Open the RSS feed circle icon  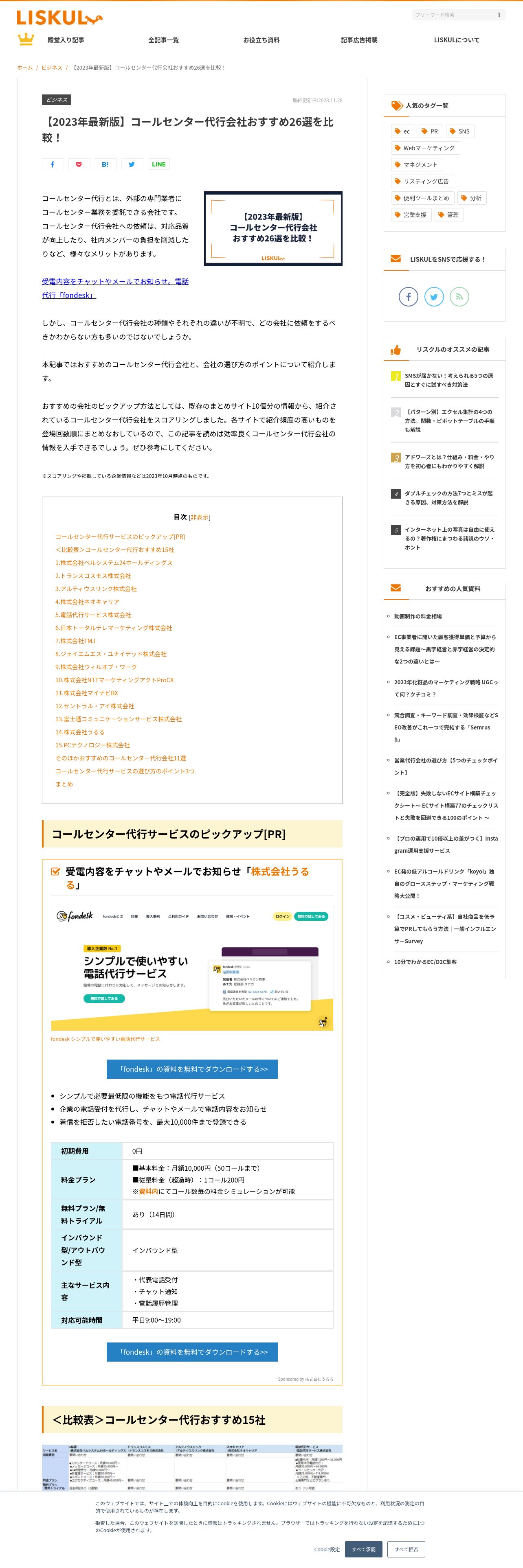460,297
